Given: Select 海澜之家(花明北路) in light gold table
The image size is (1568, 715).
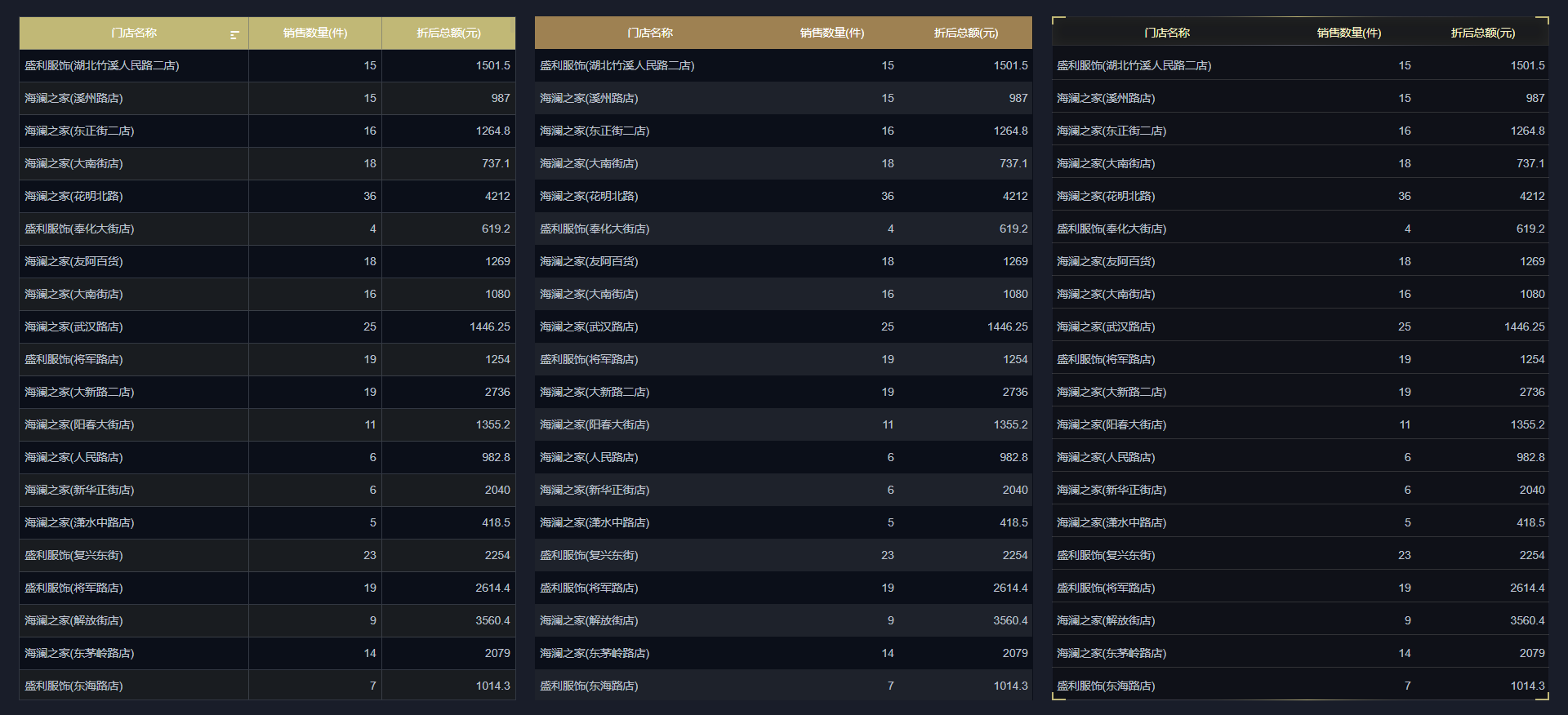Looking at the screenshot, I should click(73, 196).
